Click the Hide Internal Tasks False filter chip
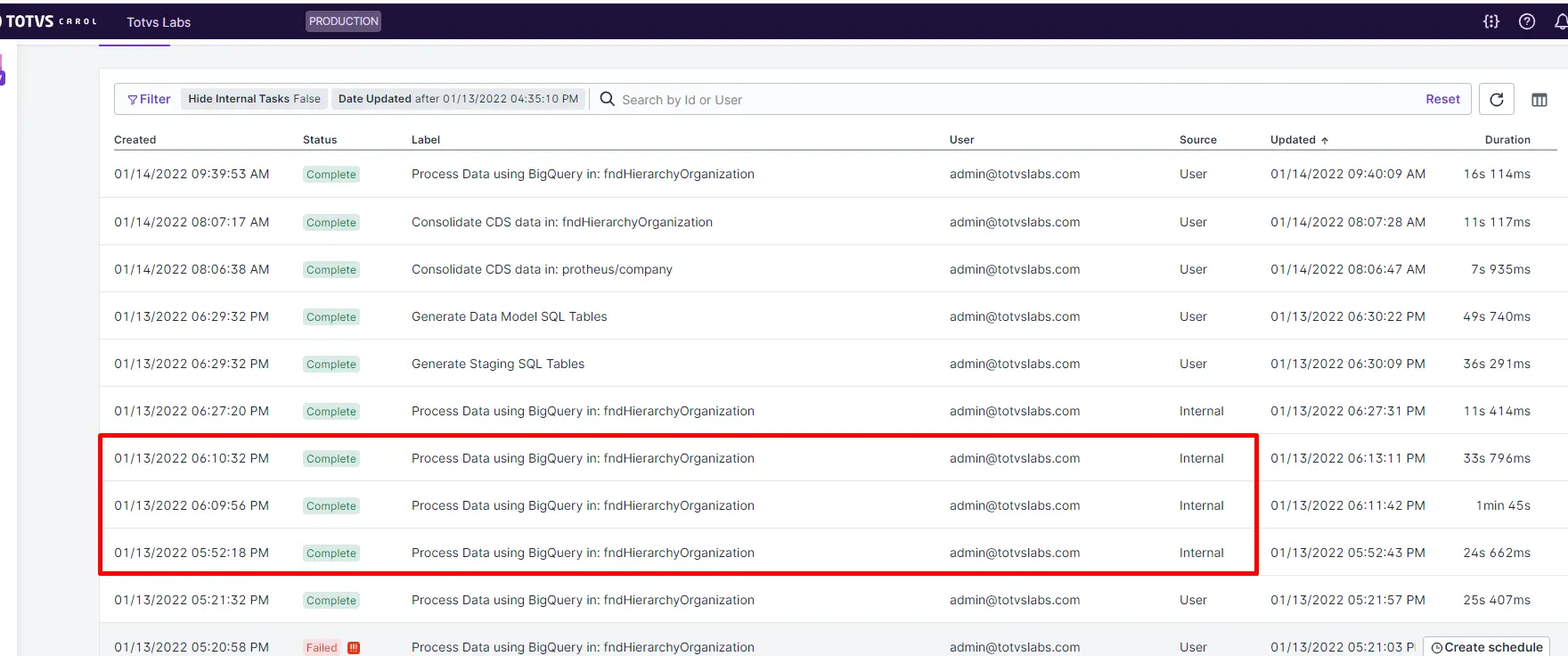Viewport: 1568px width, 656px height. (x=254, y=99)
